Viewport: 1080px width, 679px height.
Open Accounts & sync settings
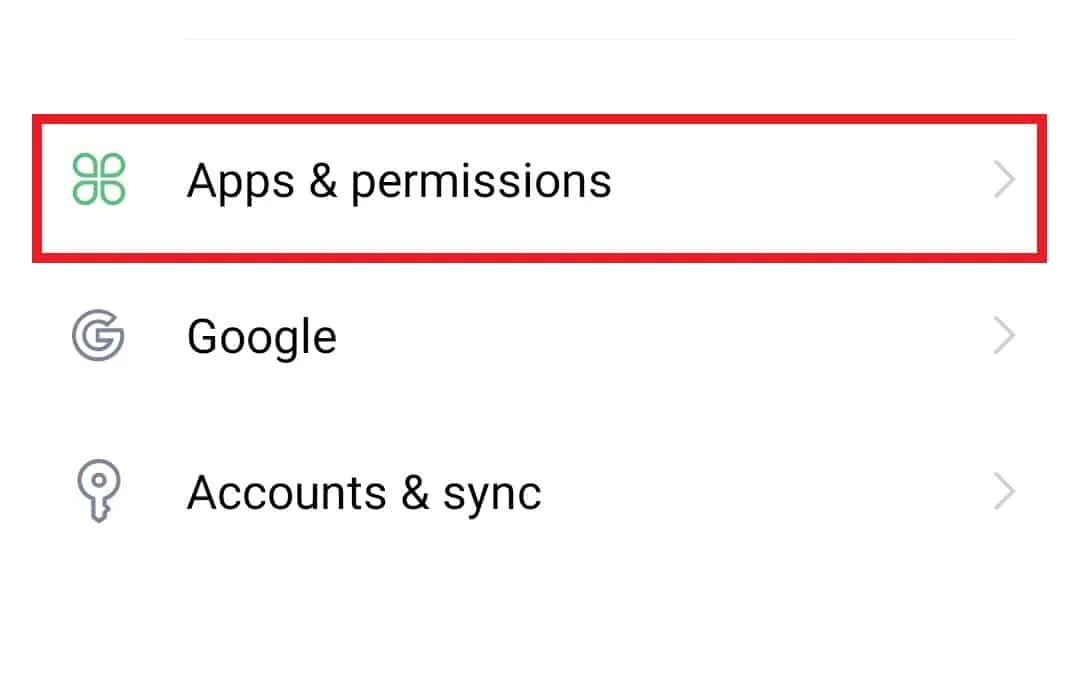(x=539, y=492)
